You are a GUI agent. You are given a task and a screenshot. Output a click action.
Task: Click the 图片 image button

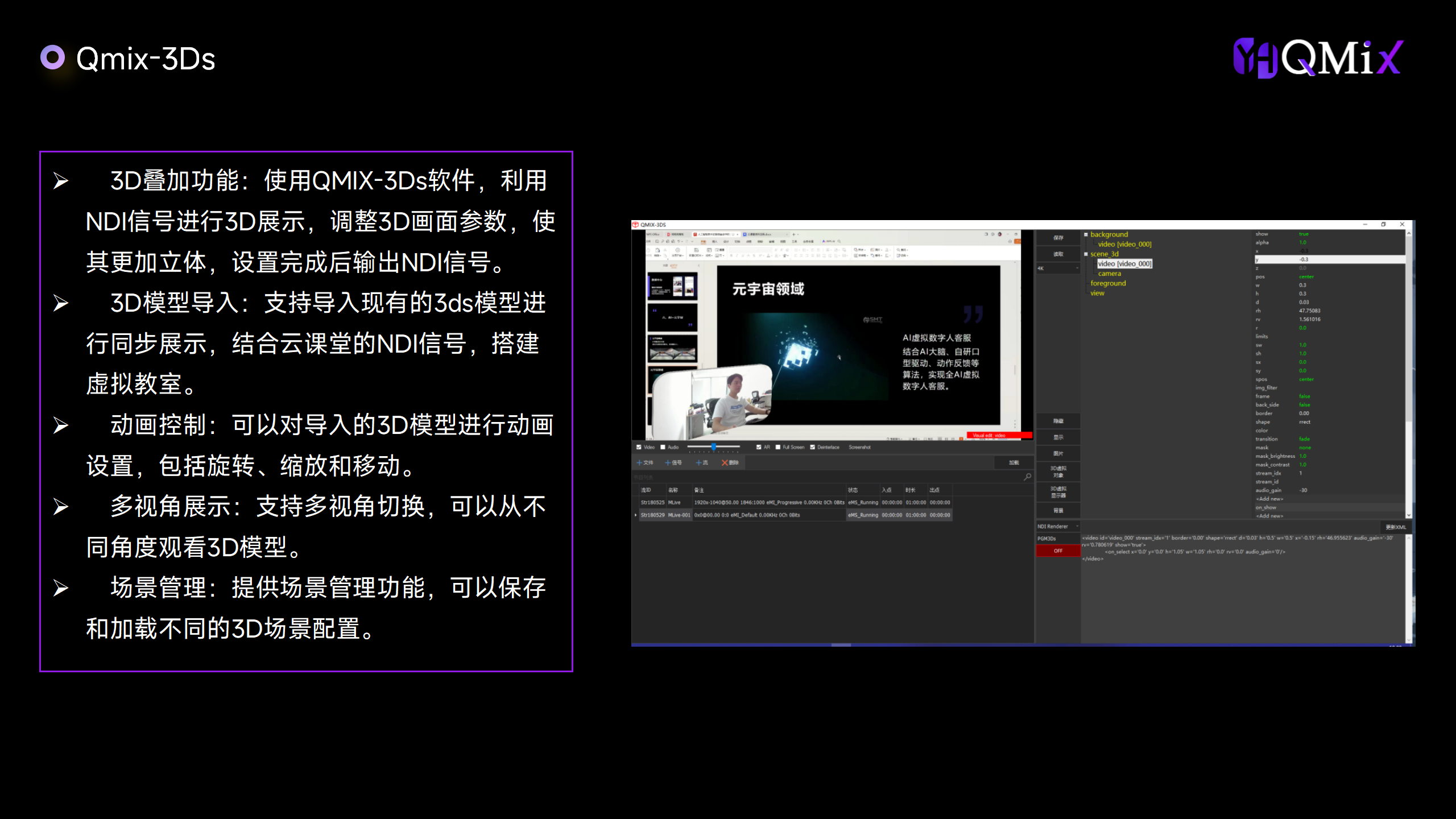[1058, 453]
